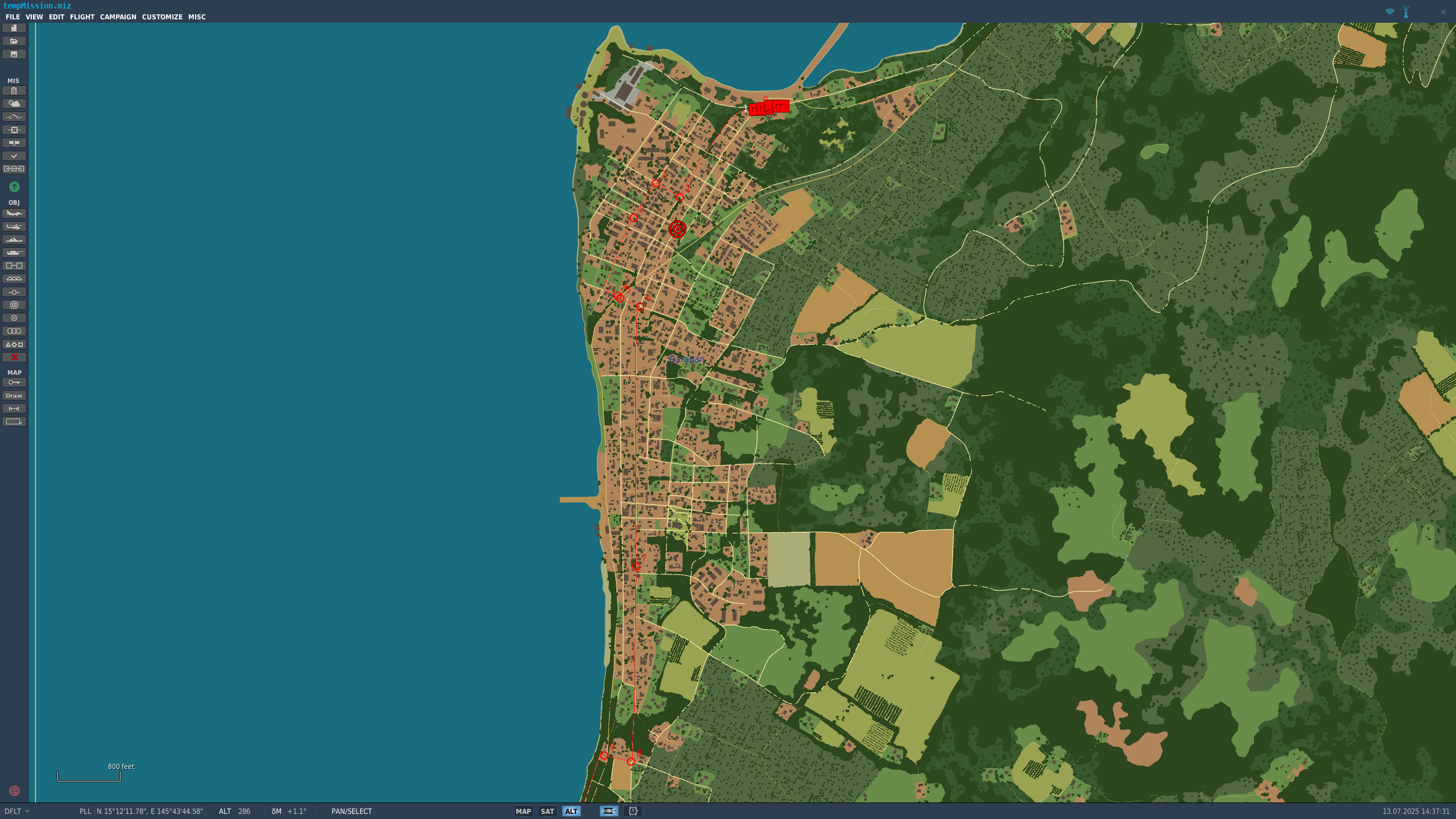
Task: Open the FLIGHT menu
Action: pos(82,17)
